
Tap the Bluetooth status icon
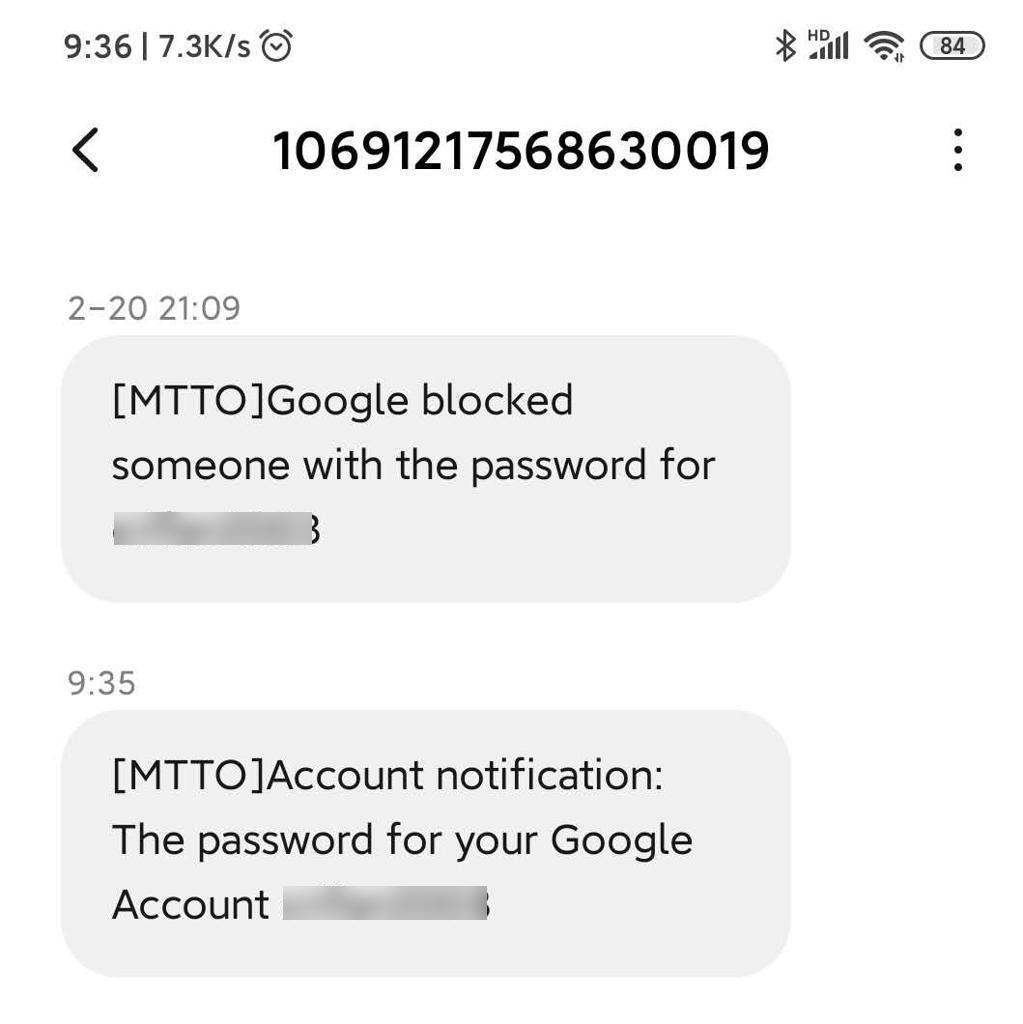click(x=786, y=45)
